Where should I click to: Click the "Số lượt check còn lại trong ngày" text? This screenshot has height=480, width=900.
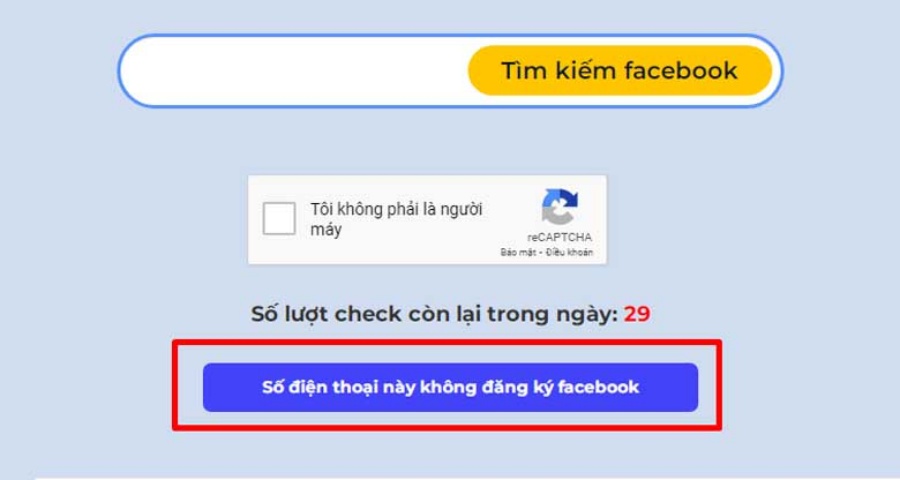click(435, 314)
